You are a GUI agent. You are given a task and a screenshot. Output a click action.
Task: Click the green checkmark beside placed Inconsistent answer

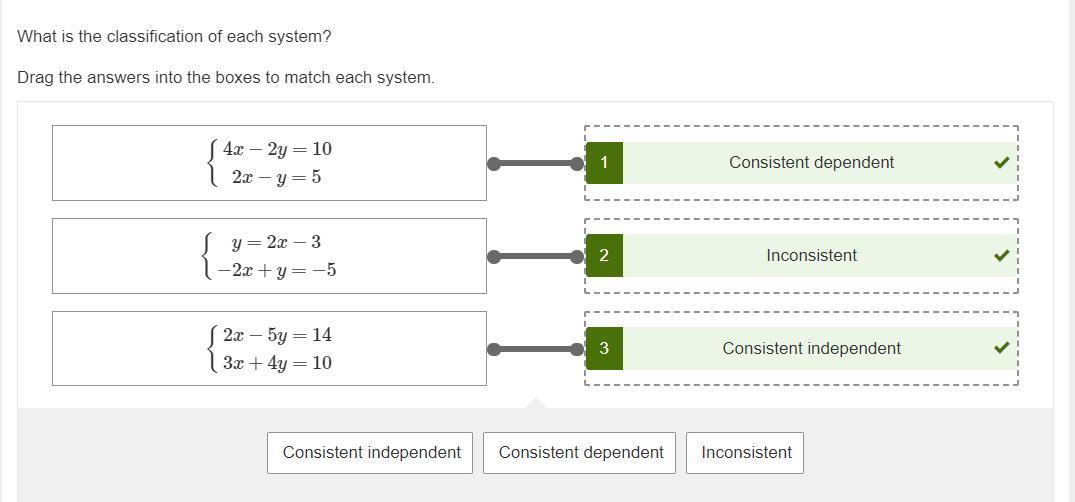tap(1001, 256)
